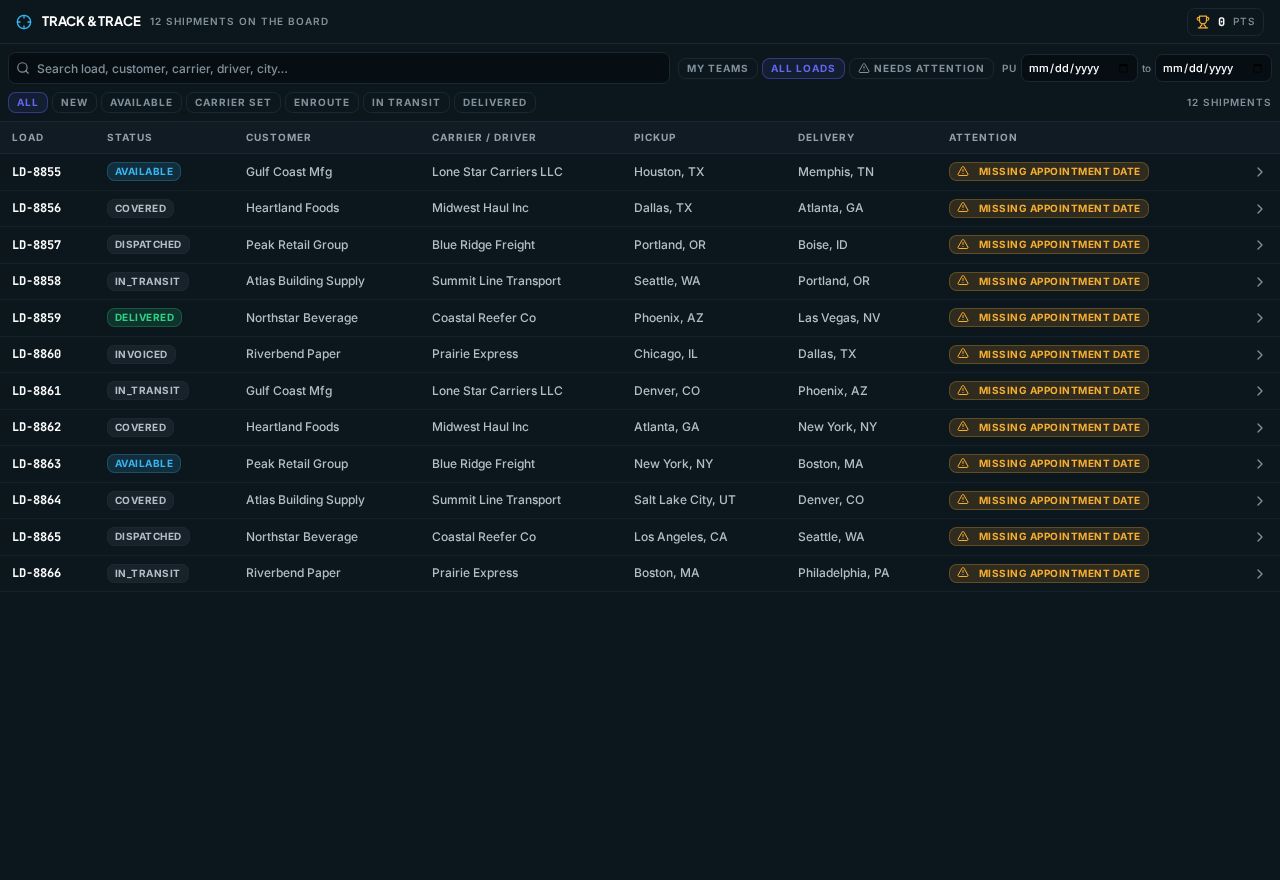Image resolution: width=1280 pixels, height=880 pixels.
Task: Click the warning icon on LD-8863 row
Action: point(963,464)
